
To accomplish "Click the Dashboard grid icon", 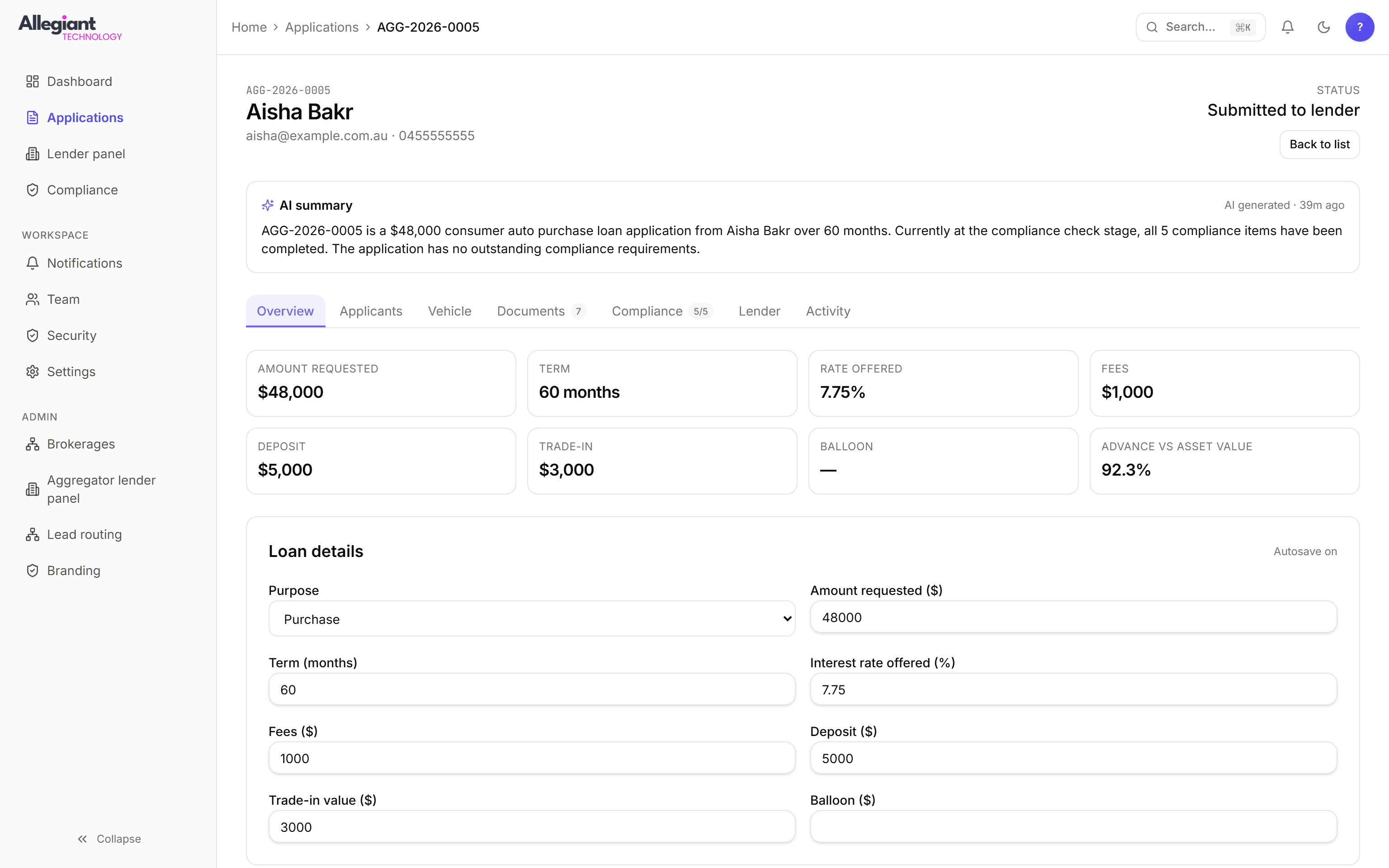I will 33,81.
